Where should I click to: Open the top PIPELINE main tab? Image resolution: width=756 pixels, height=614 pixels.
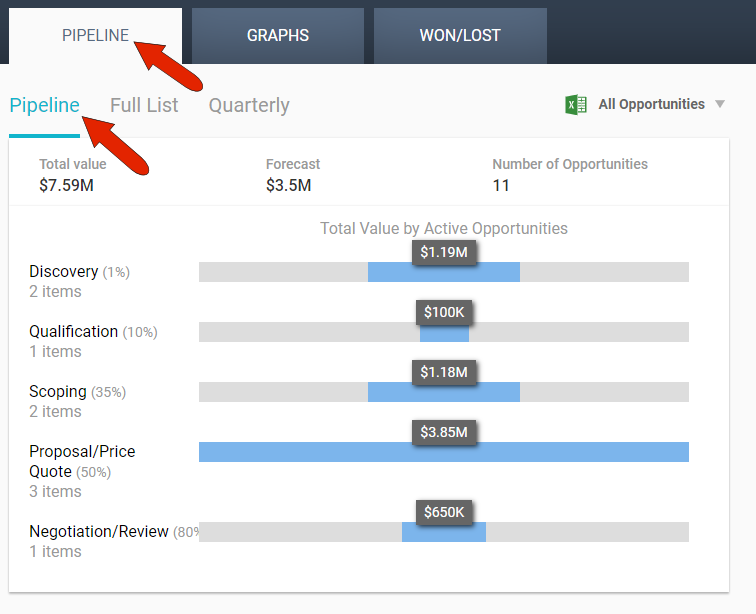(95, 35)
